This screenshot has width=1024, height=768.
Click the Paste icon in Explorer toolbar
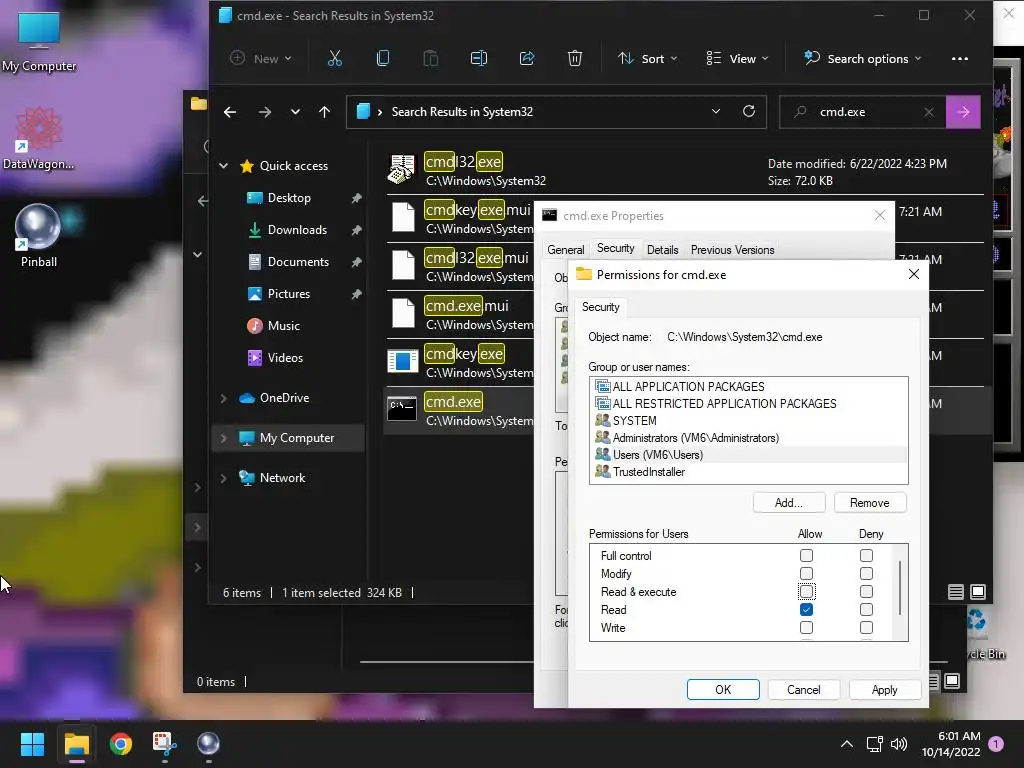pyautogui.click(x=430, y=59)
